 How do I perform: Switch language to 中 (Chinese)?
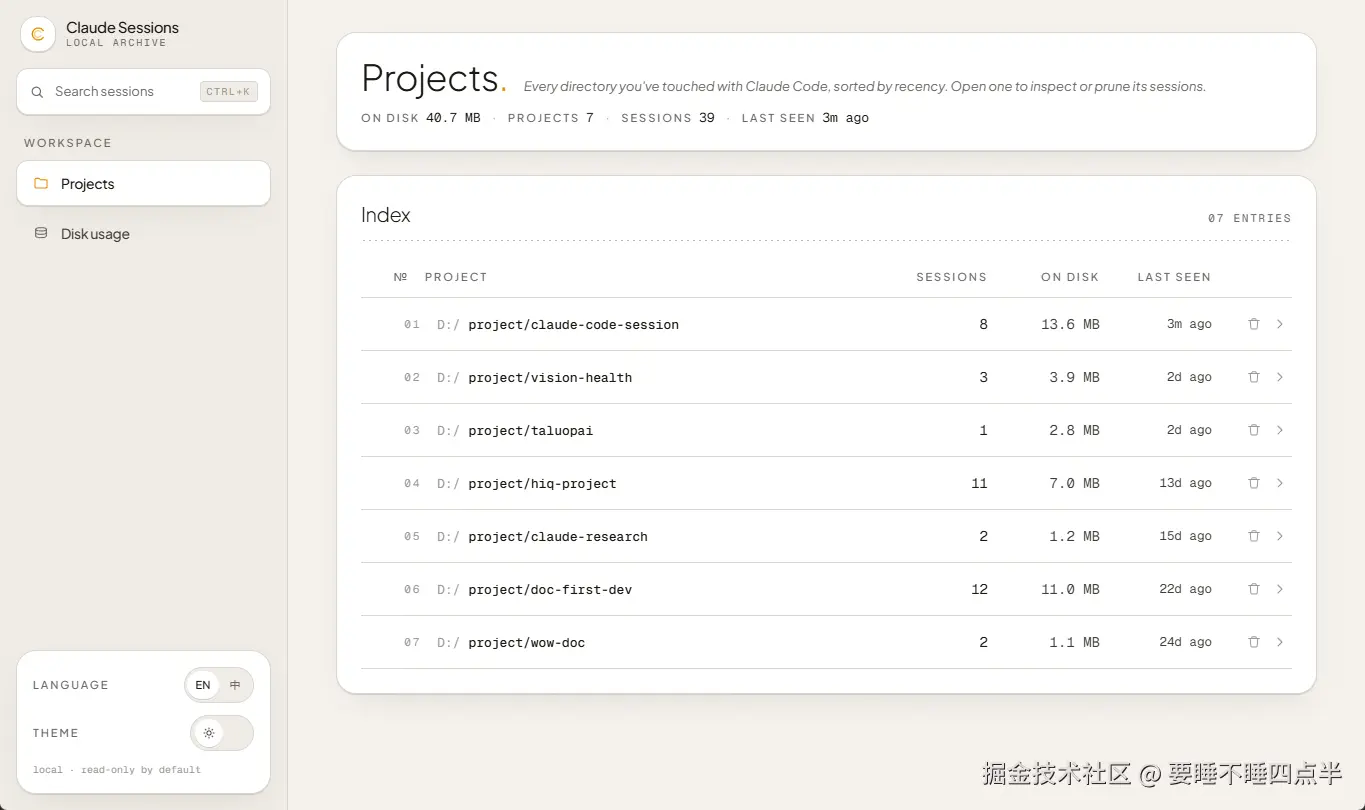[x=235, y=685]
